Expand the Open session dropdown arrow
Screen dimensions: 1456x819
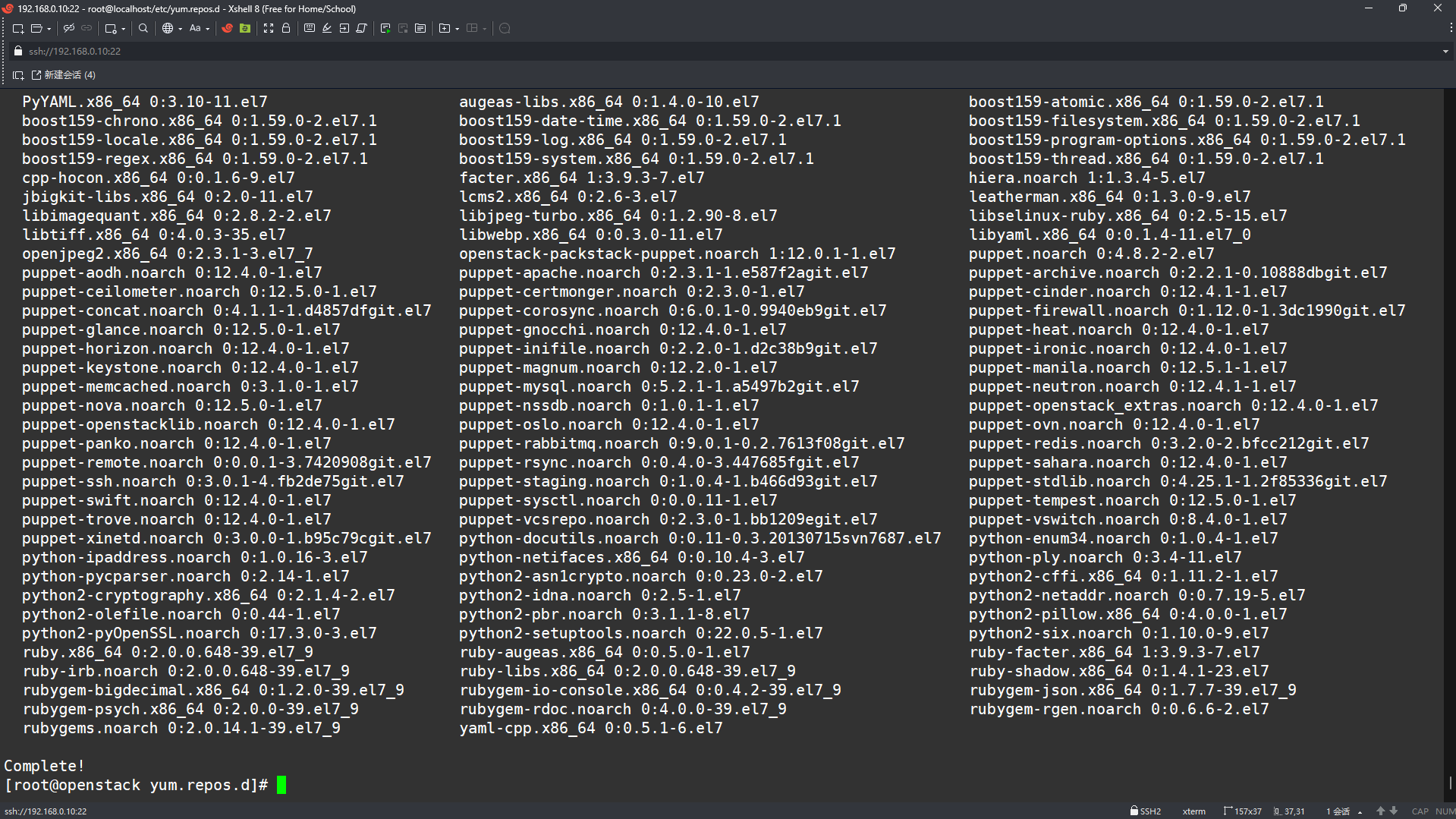coord(49,29)
